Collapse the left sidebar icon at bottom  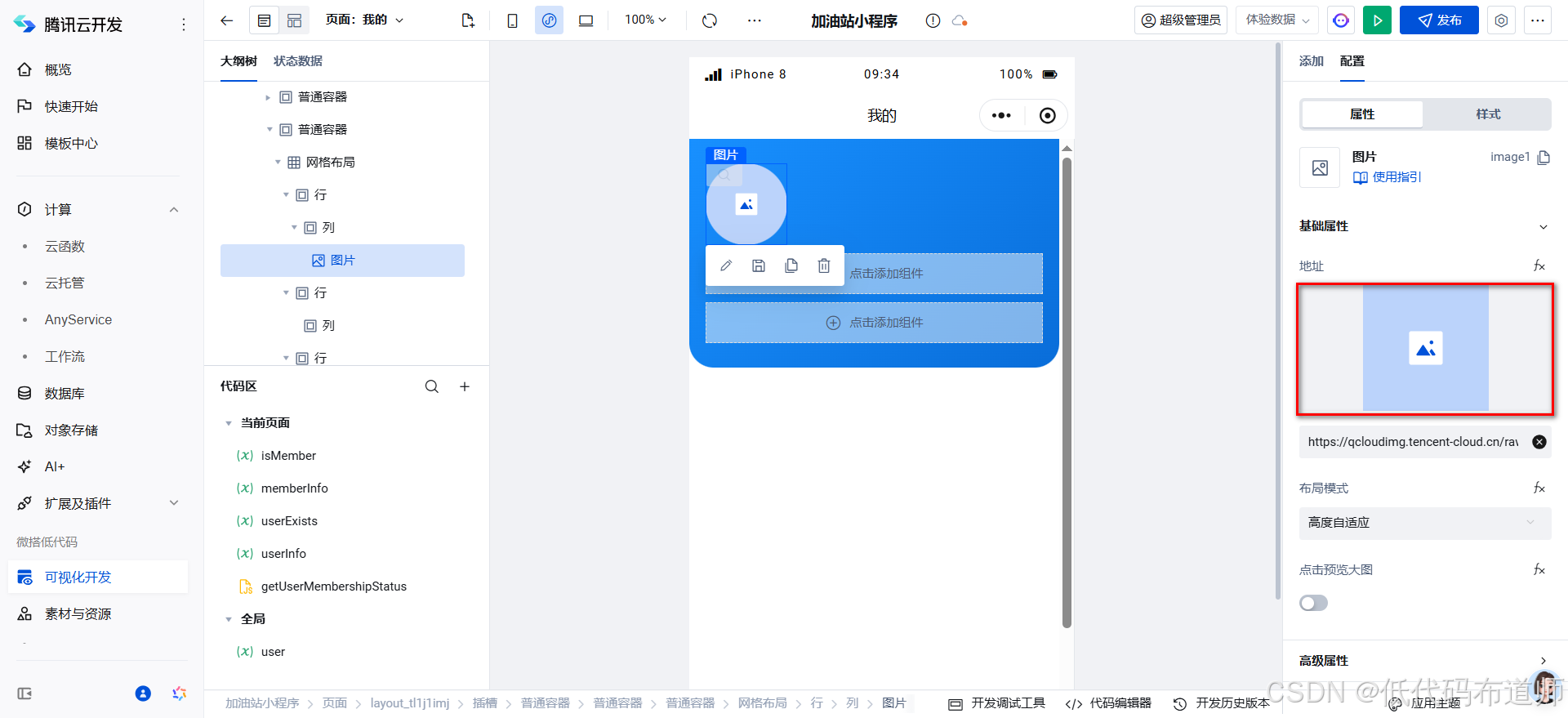click(24, 693)
